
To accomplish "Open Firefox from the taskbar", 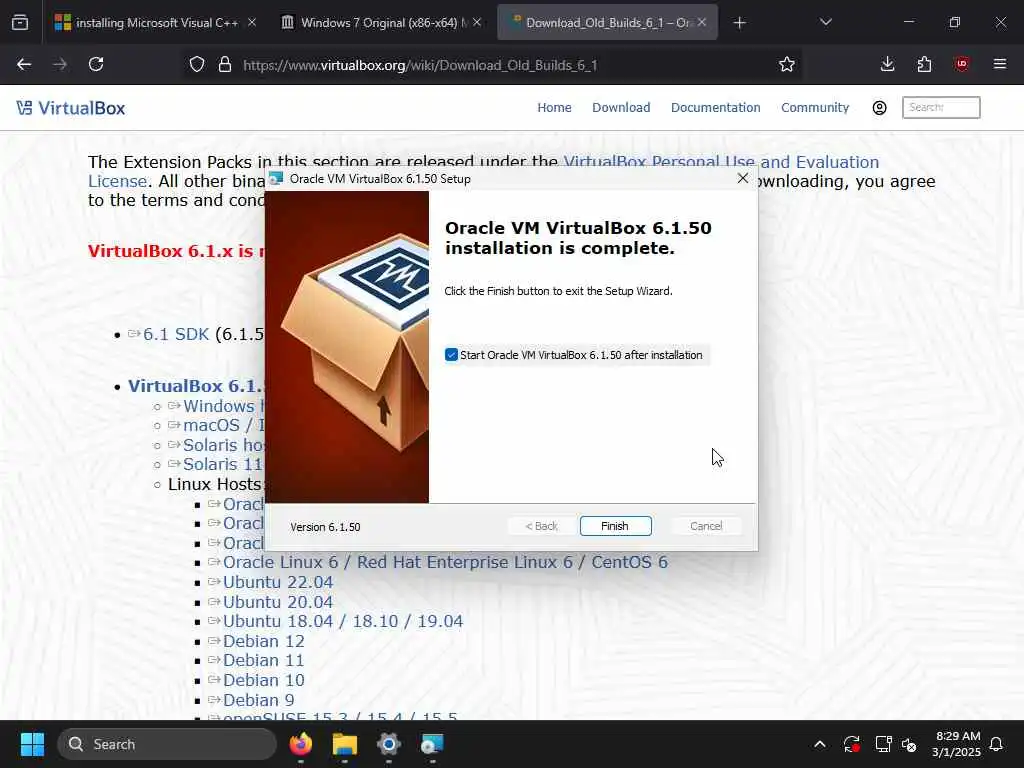I will (301, 744).
